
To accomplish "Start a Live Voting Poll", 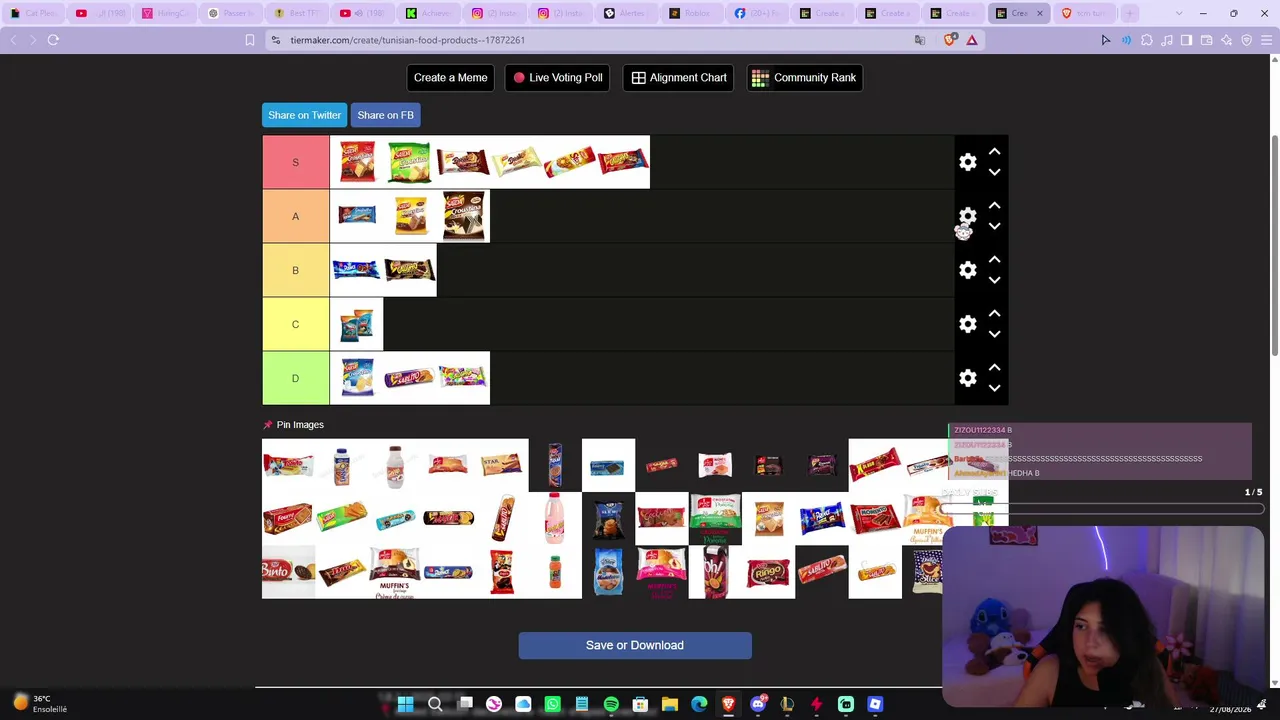I will click(x=558, y=78).
